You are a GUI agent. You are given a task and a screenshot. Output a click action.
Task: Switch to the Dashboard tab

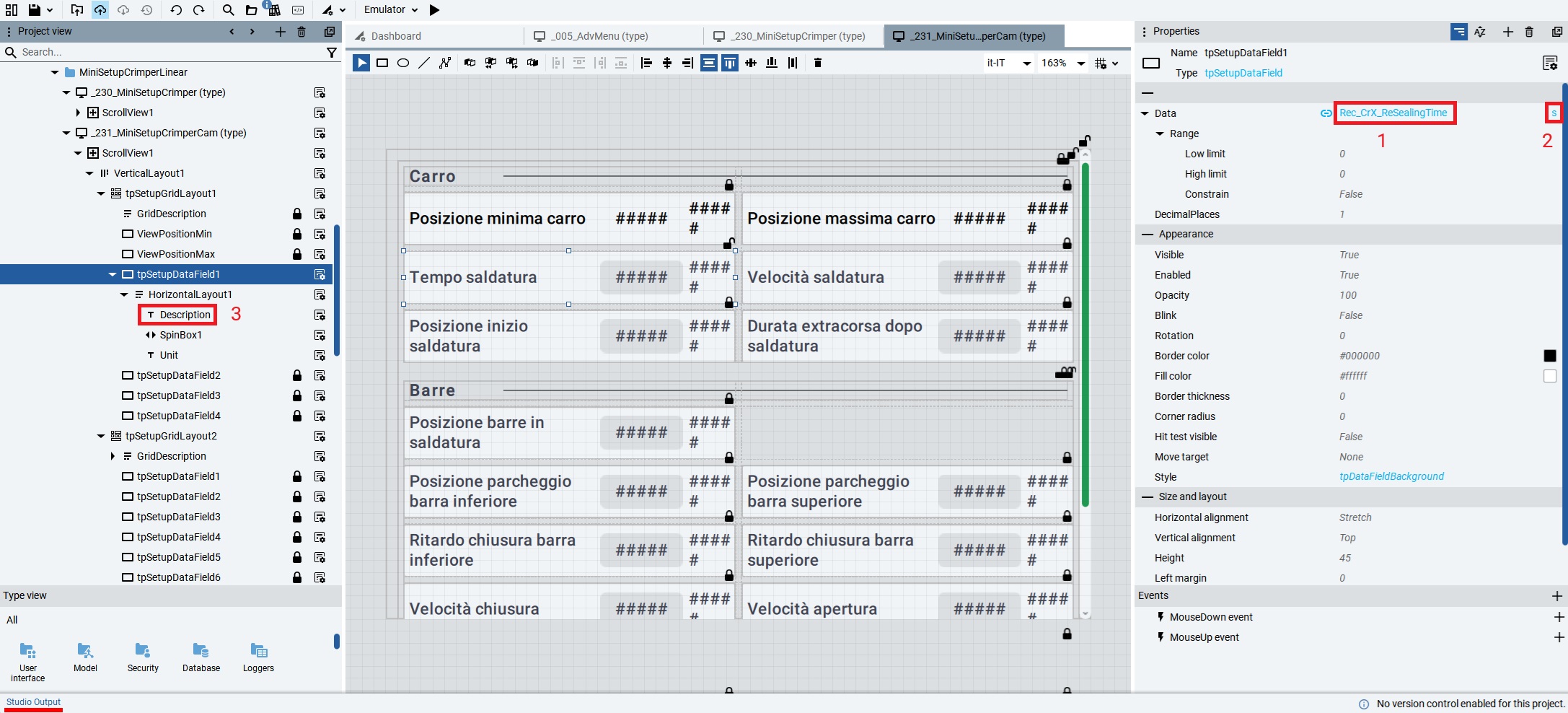click(395, 36)
